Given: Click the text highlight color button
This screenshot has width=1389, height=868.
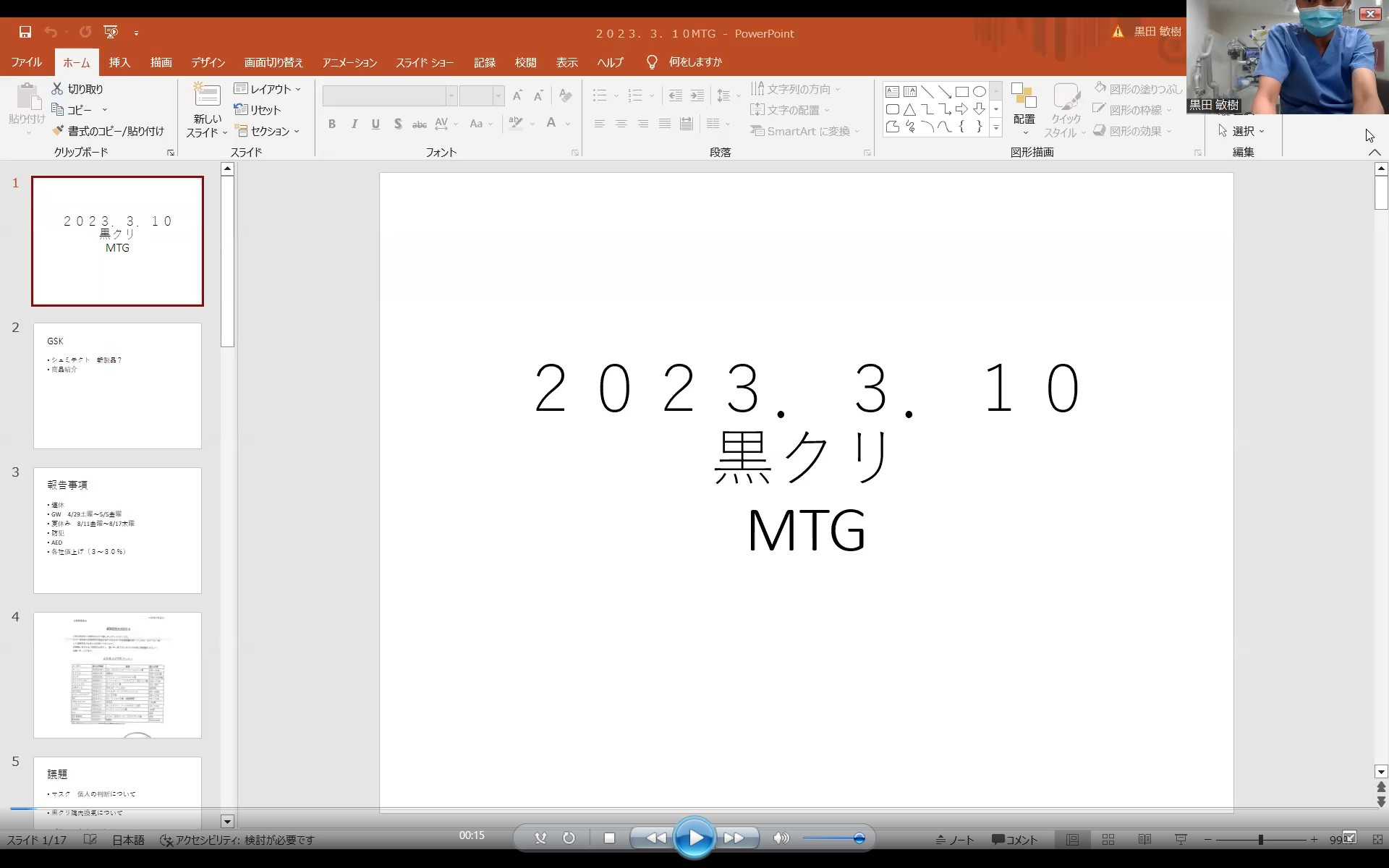Looking at the screenshot, I should coord(515,124).
